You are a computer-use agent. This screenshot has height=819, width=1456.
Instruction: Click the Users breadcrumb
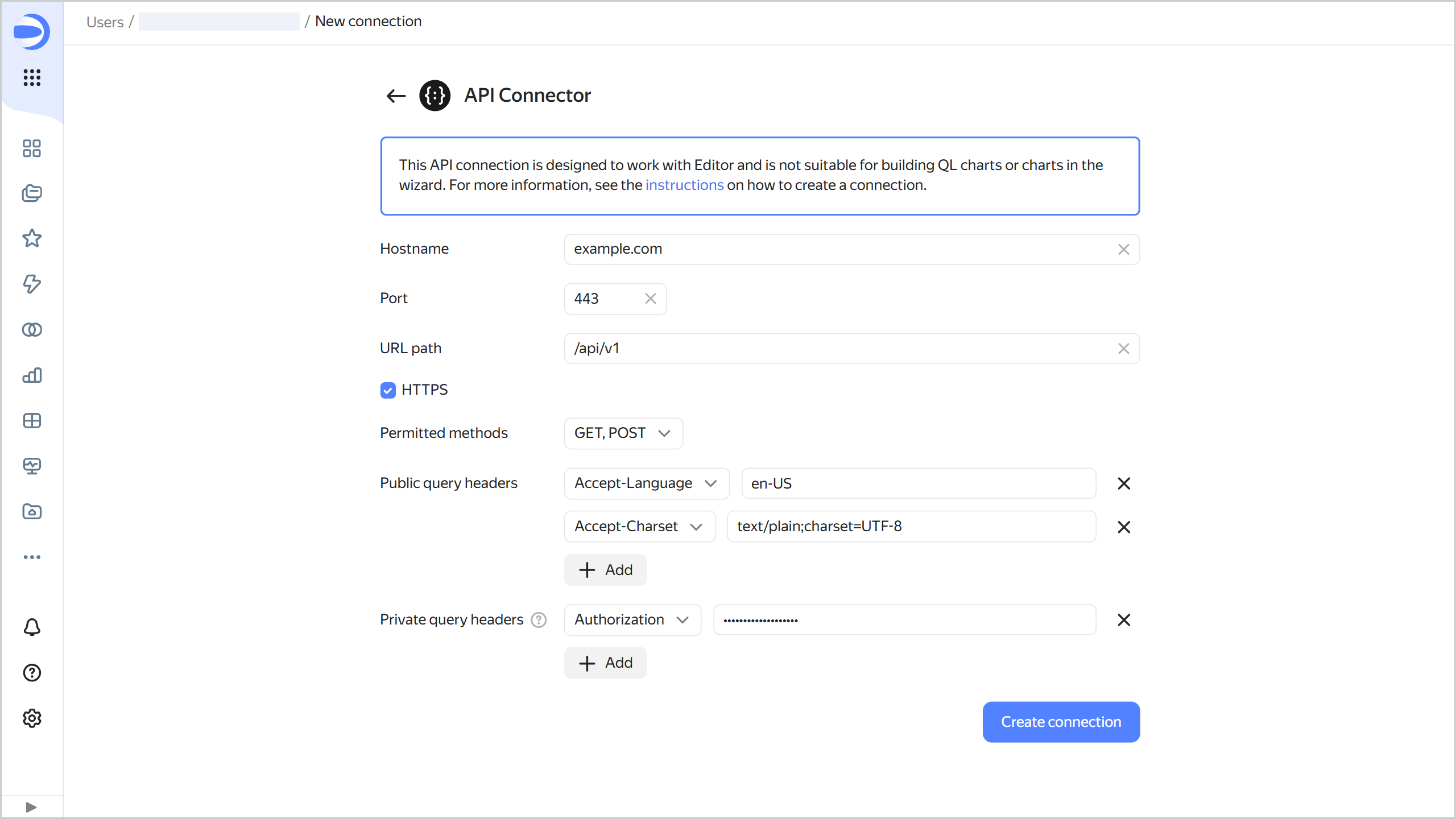click(105, 22)
